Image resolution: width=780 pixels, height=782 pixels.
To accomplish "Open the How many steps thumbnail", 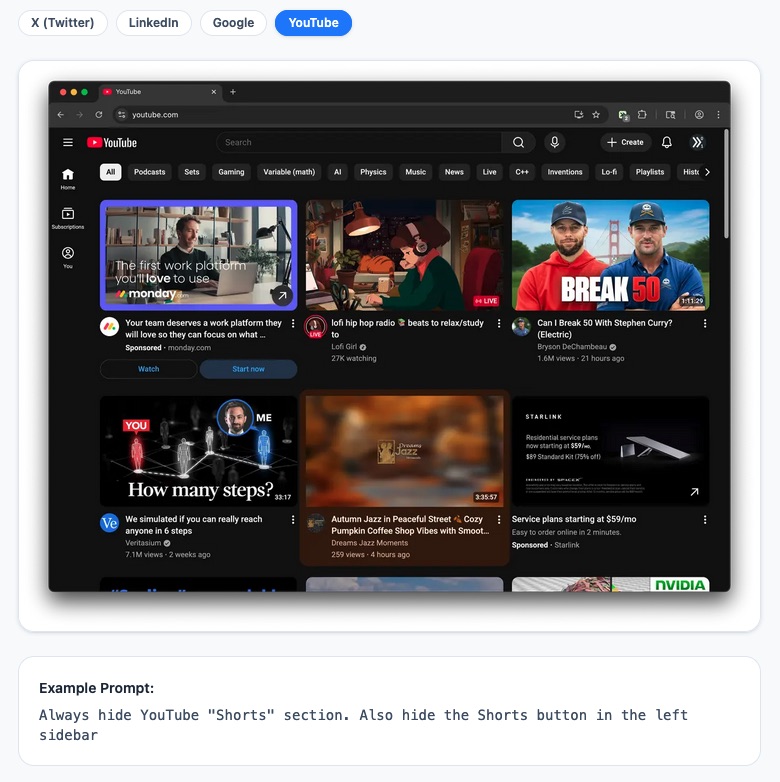I will (198, 451).
